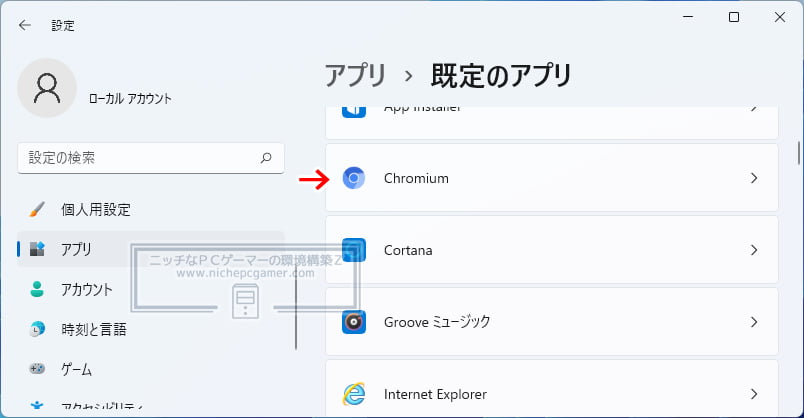Expand the Chromium row chevron
Screen dimensions: 804x418
click(x=754, y=178)
